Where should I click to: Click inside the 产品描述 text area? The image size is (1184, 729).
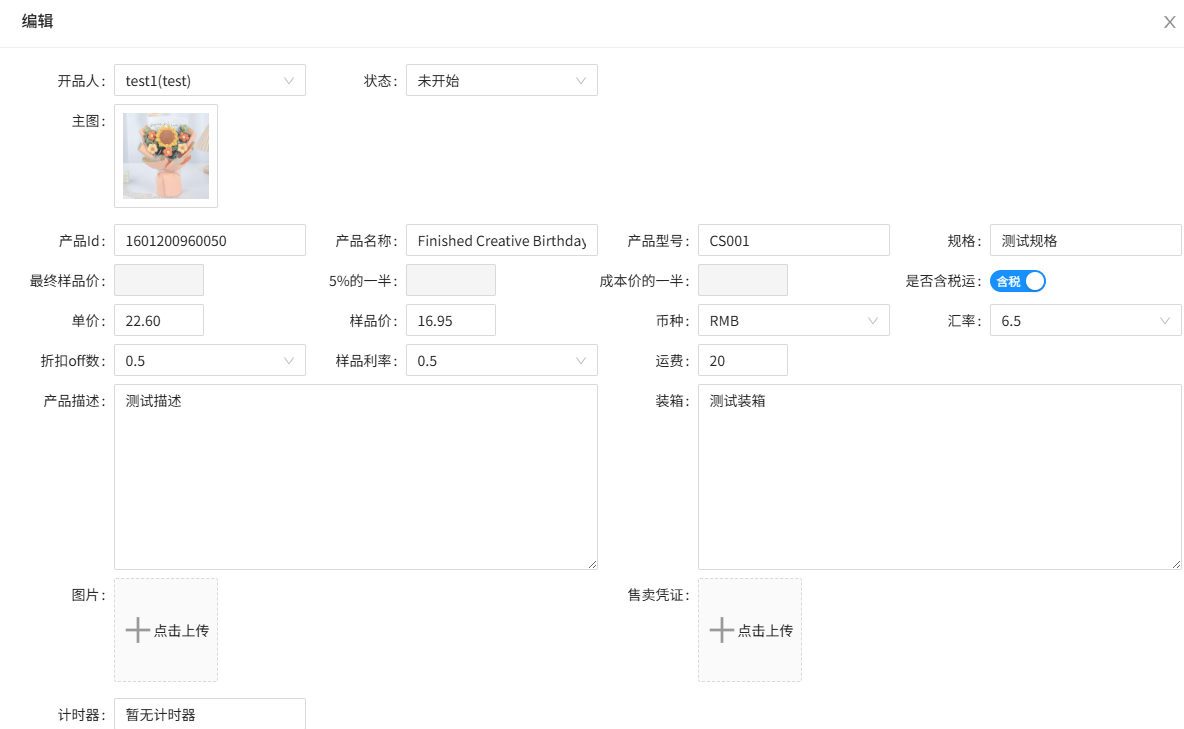(356, 477)
